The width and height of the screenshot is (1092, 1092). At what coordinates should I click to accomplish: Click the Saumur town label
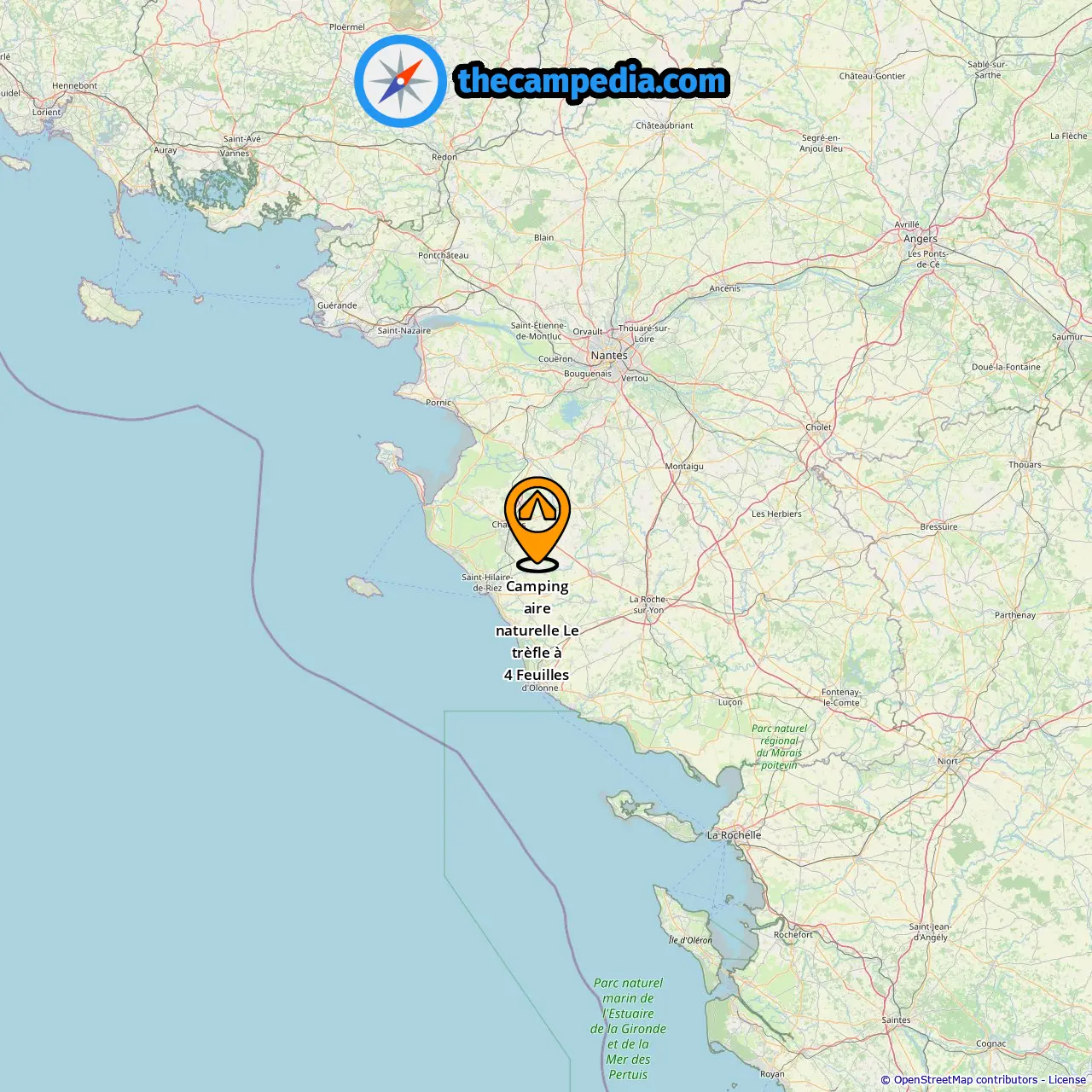(1067, 337)
